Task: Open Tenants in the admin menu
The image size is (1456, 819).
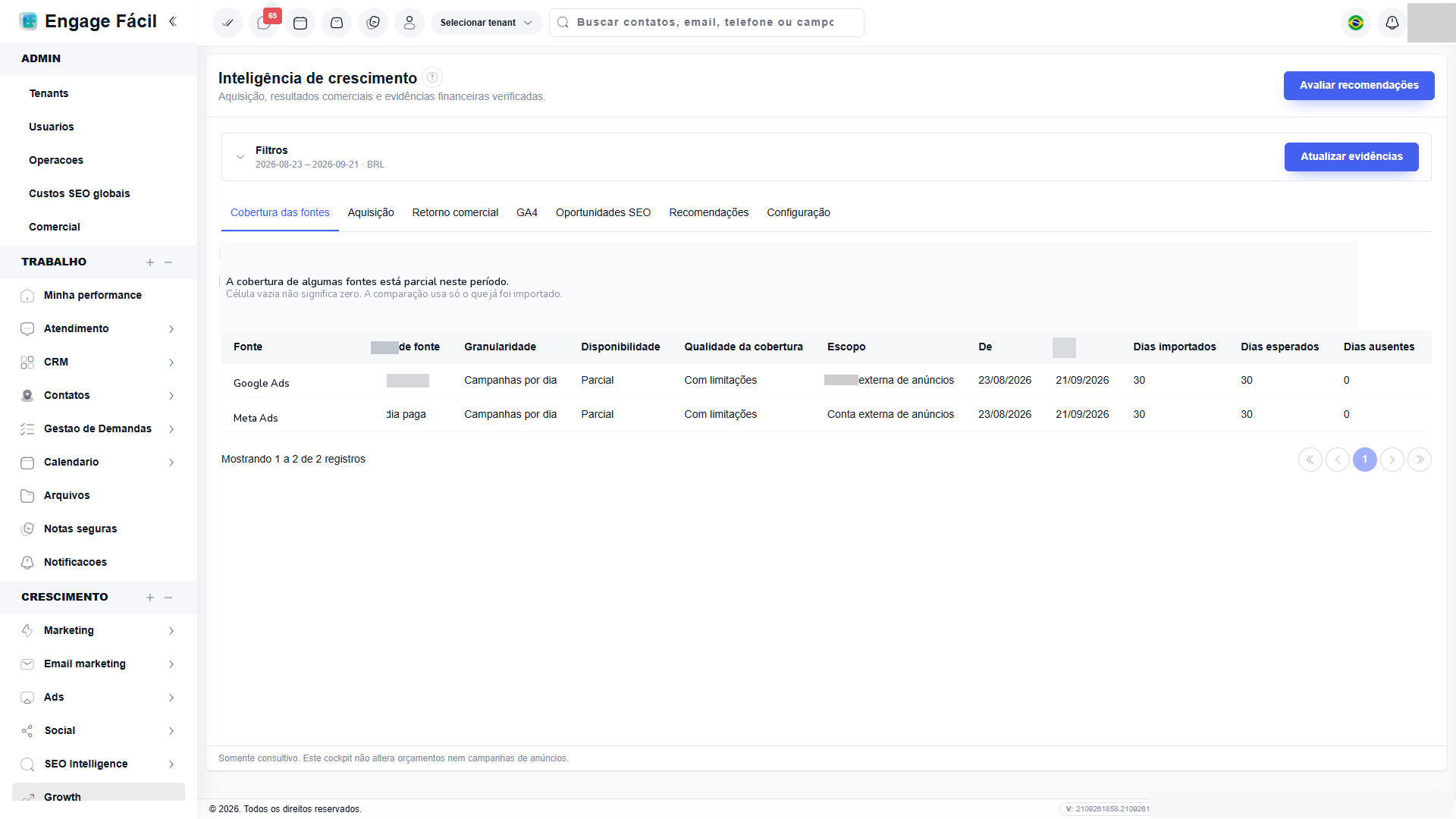Action: coord(49,93)
